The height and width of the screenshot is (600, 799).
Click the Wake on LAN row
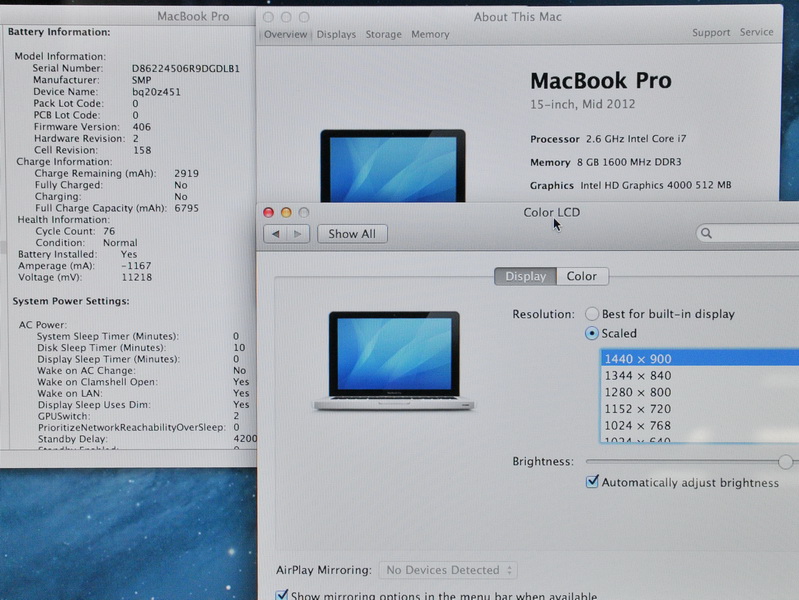(x=143, y=393)
